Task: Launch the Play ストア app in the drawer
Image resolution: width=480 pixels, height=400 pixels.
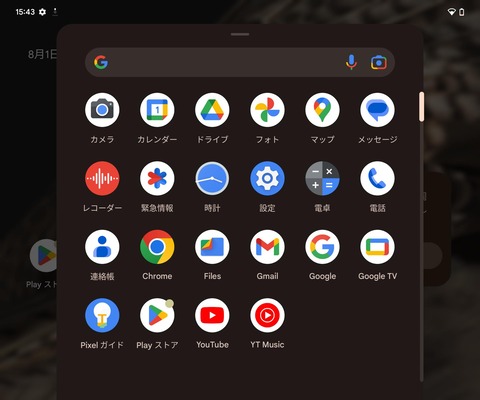Action: pyautogui.click(x=157, y=315)
